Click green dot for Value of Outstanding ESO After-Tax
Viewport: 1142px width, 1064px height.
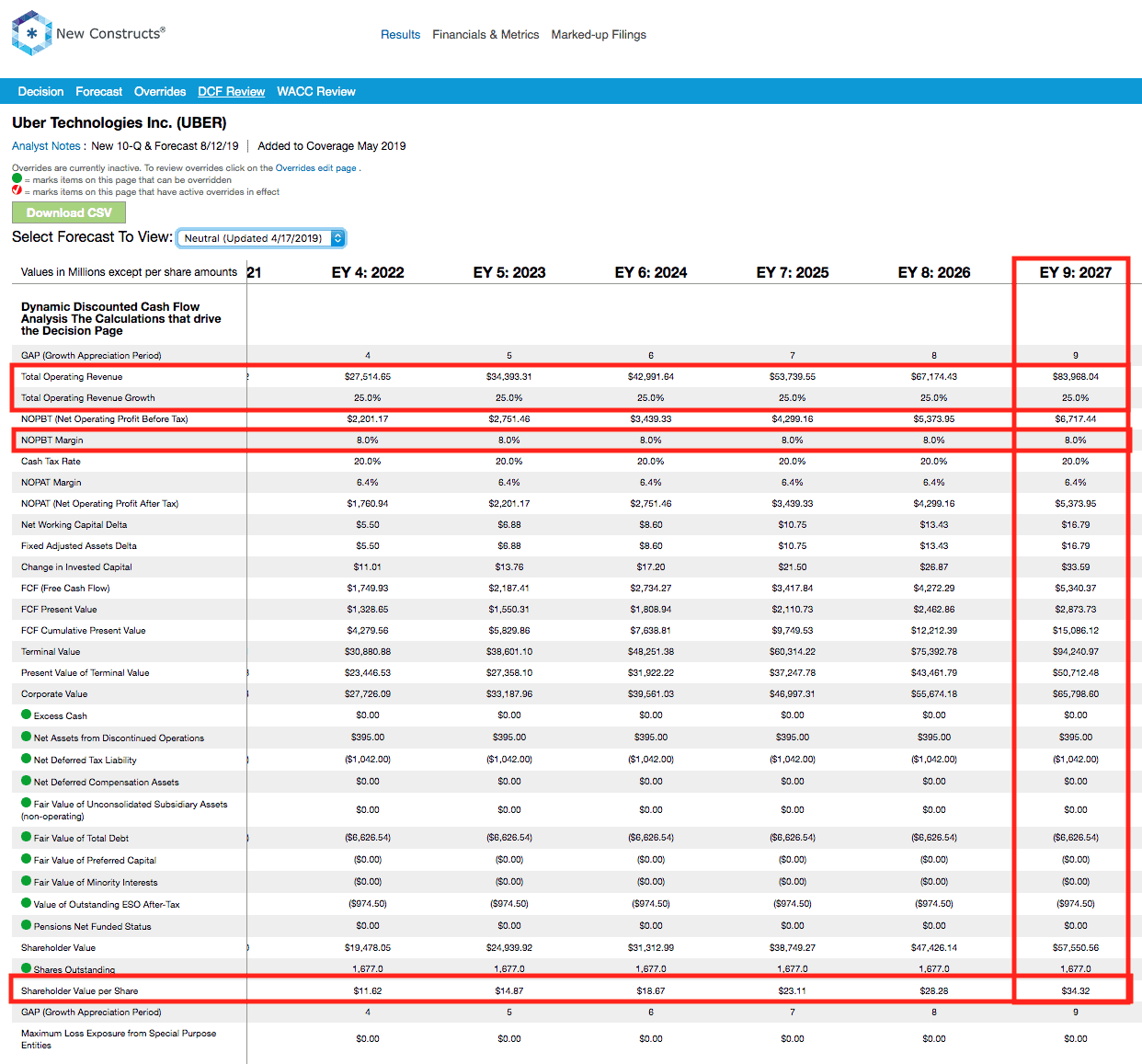(27, 903)
